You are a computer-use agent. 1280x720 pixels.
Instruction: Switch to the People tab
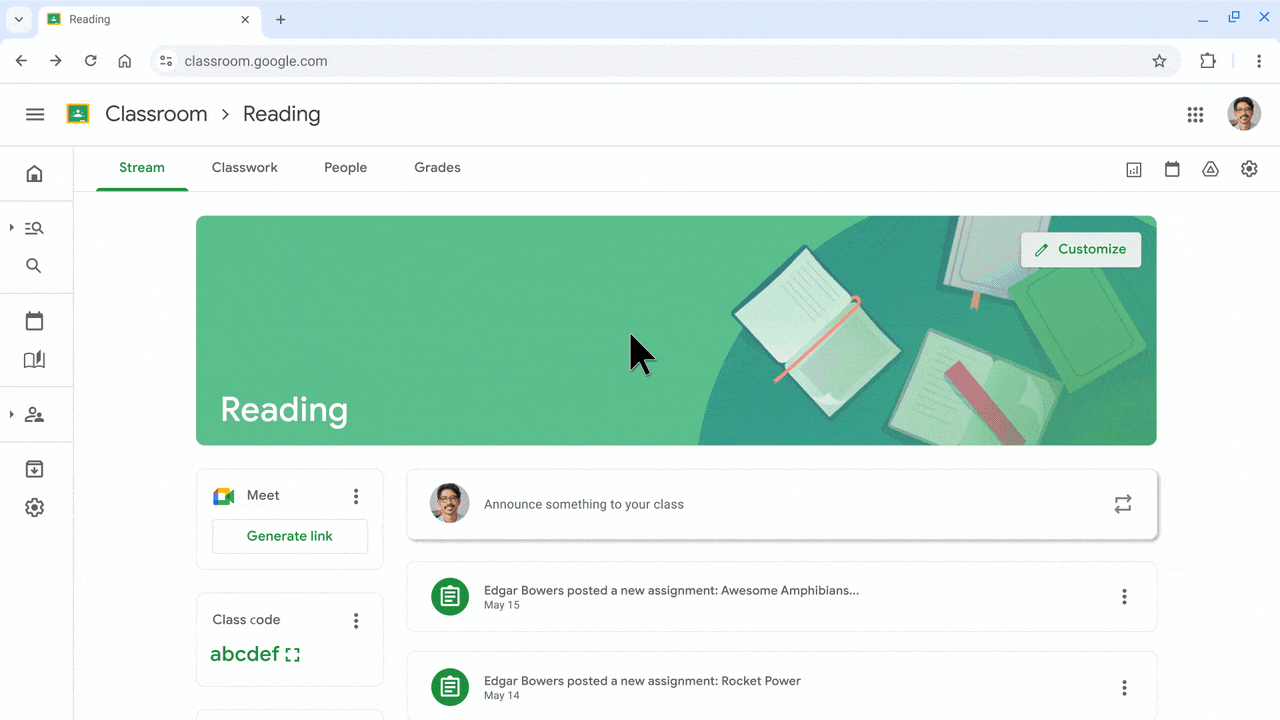[346, 168]
